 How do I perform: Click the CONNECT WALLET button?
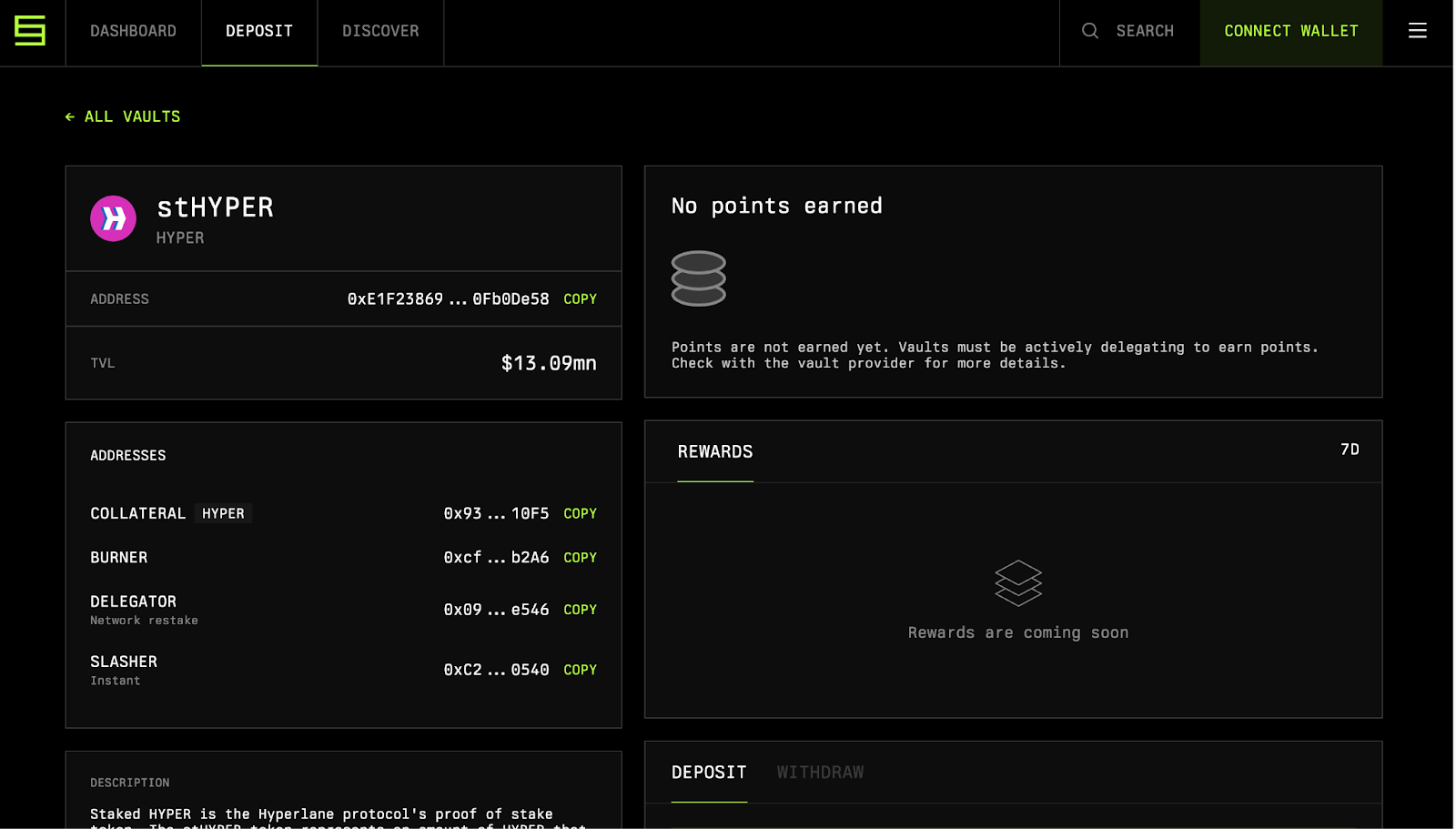(x=1290, y=31)
